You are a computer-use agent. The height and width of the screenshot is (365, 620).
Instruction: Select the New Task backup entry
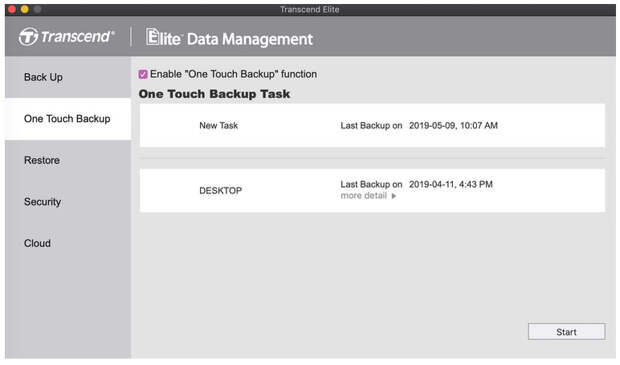pos(372,126)
